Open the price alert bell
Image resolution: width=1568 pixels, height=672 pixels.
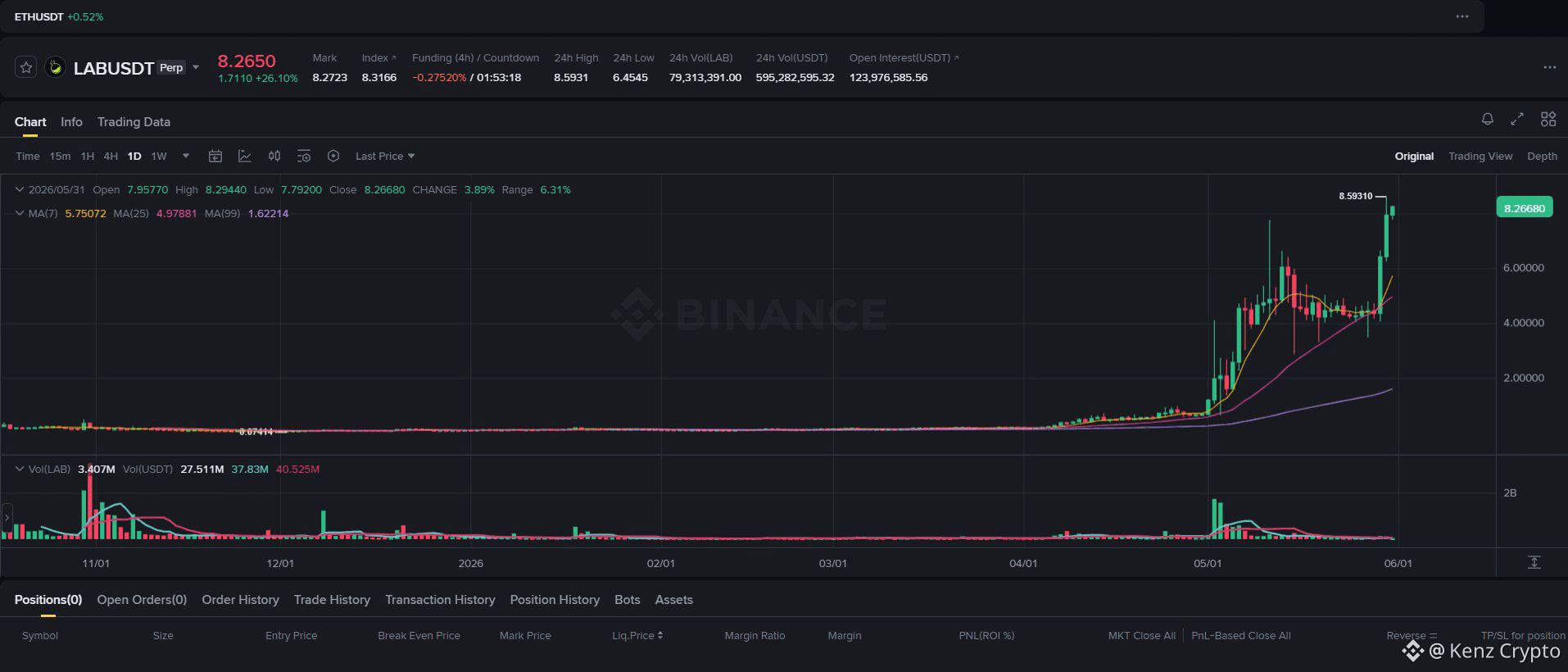(1487, 119)
